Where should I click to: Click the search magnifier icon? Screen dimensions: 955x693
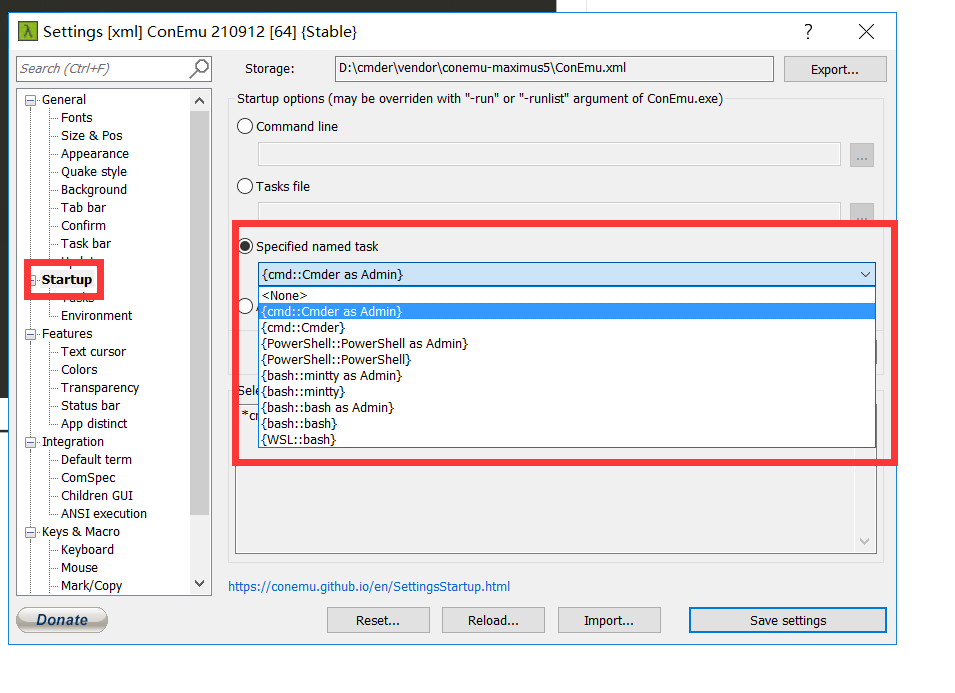click(199, 68)
